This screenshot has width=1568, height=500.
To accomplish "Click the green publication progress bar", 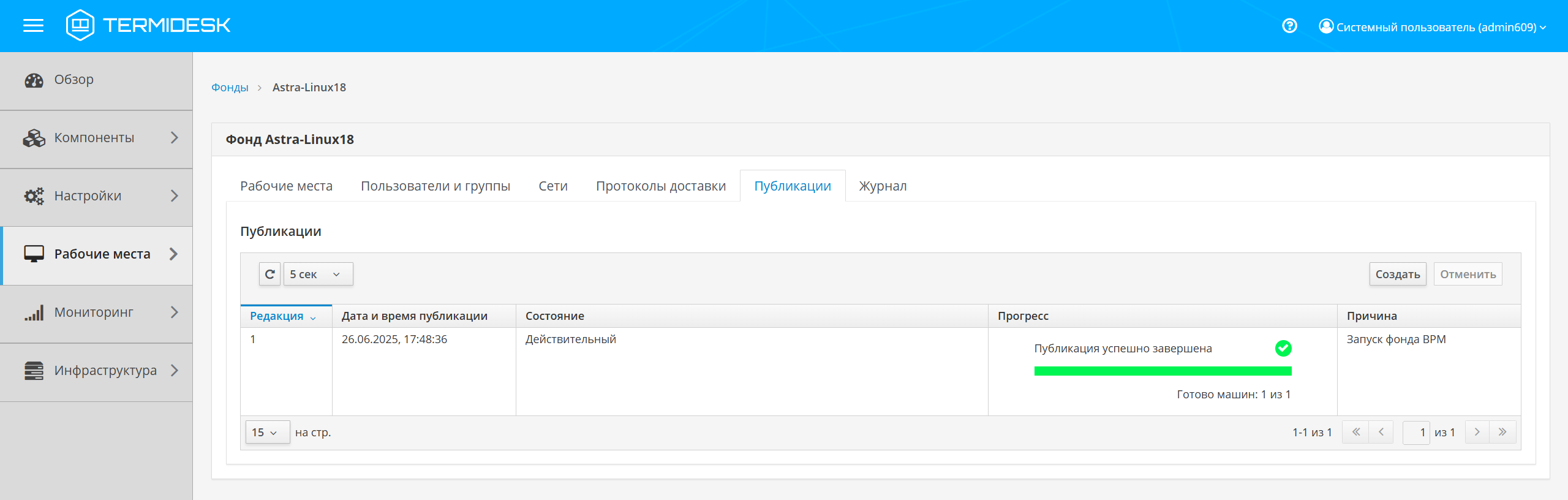I will [1163, 371].
